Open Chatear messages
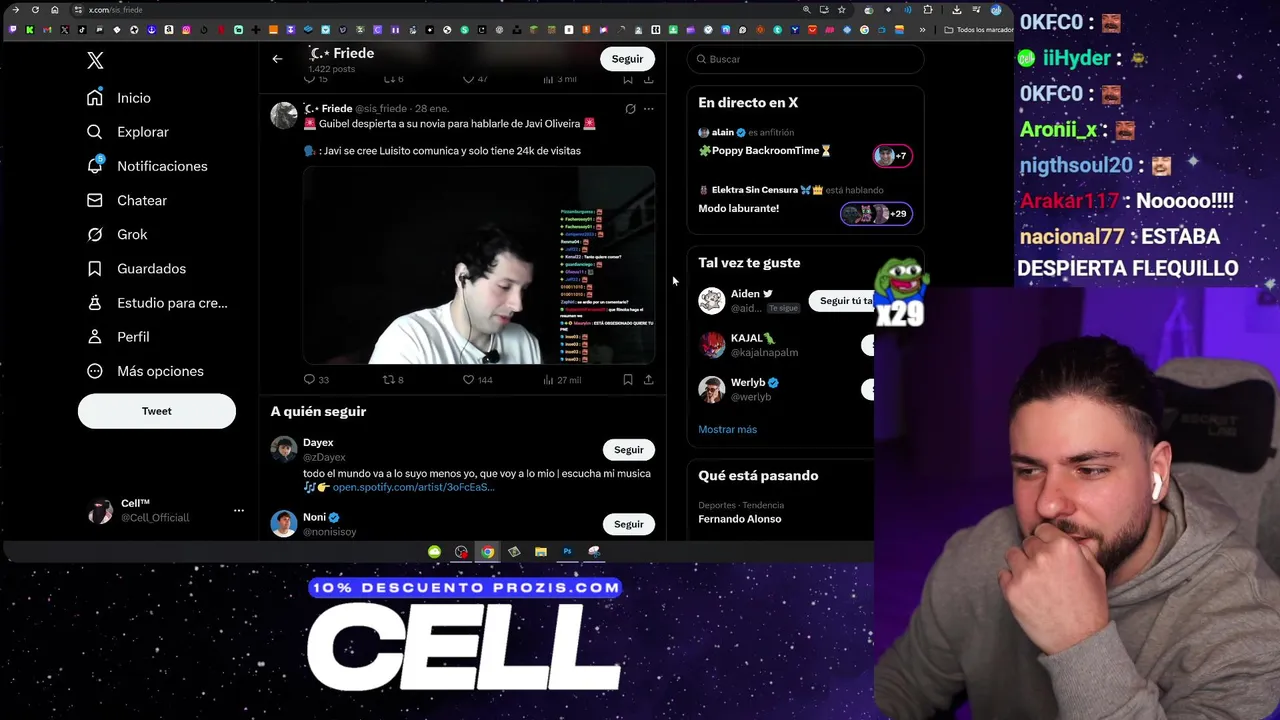The height and width of the screenshot is (720, 1280). [x=126, y=200]
